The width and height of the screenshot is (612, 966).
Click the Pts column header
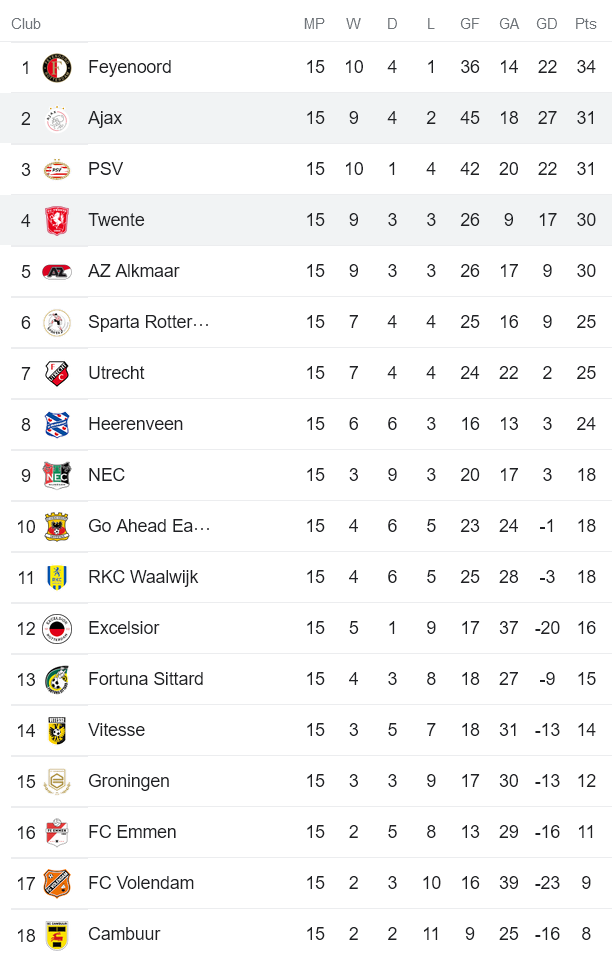point(586,24)
